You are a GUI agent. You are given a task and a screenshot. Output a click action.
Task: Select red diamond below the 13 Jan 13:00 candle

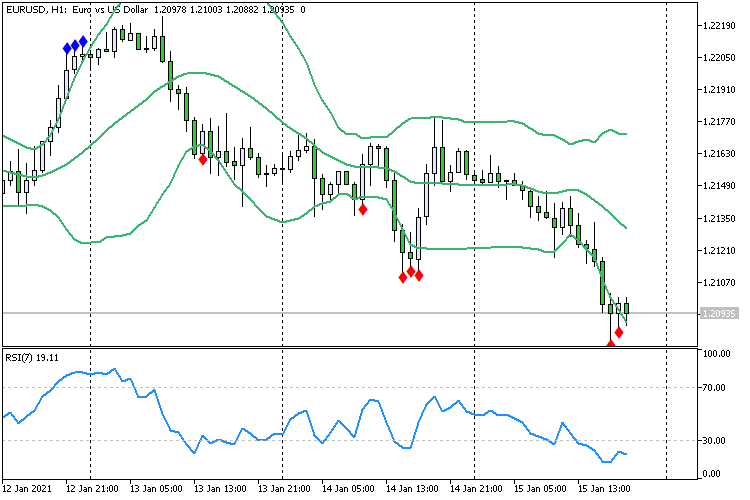coord(203,160)
